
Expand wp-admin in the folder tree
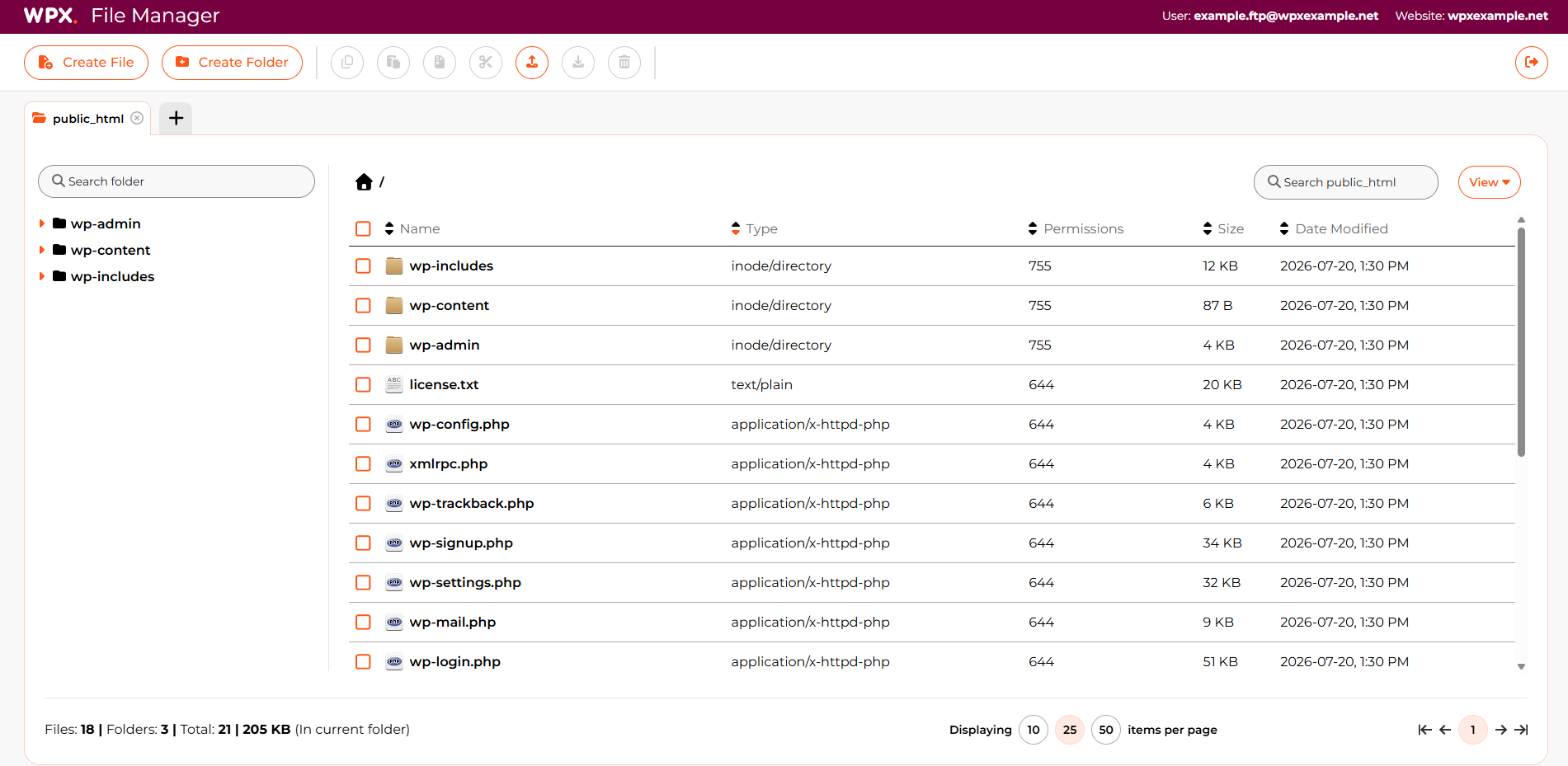pyautogui.click(x=42, y=223)
